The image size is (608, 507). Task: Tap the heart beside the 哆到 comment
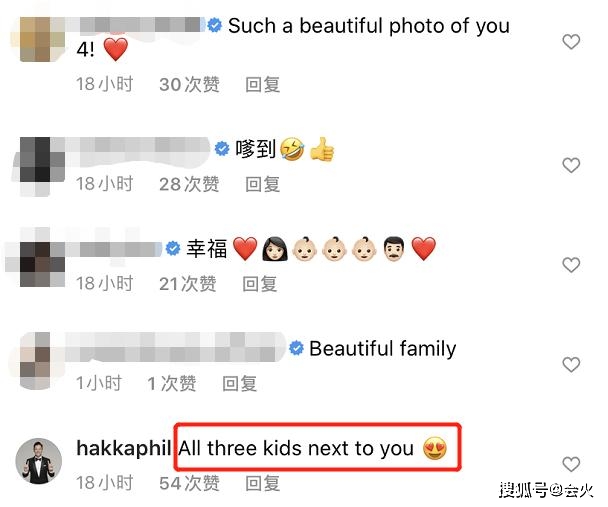pos(571,166)
